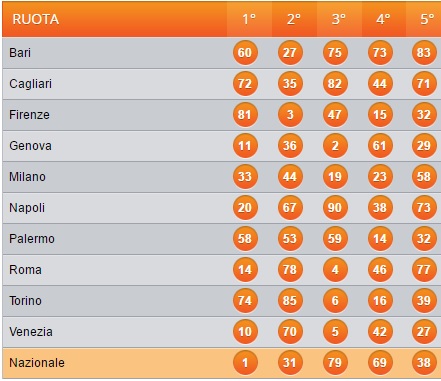Click the 53 ball in Palermo row
This screenshot has height=381, width=441.
point(290,239)
